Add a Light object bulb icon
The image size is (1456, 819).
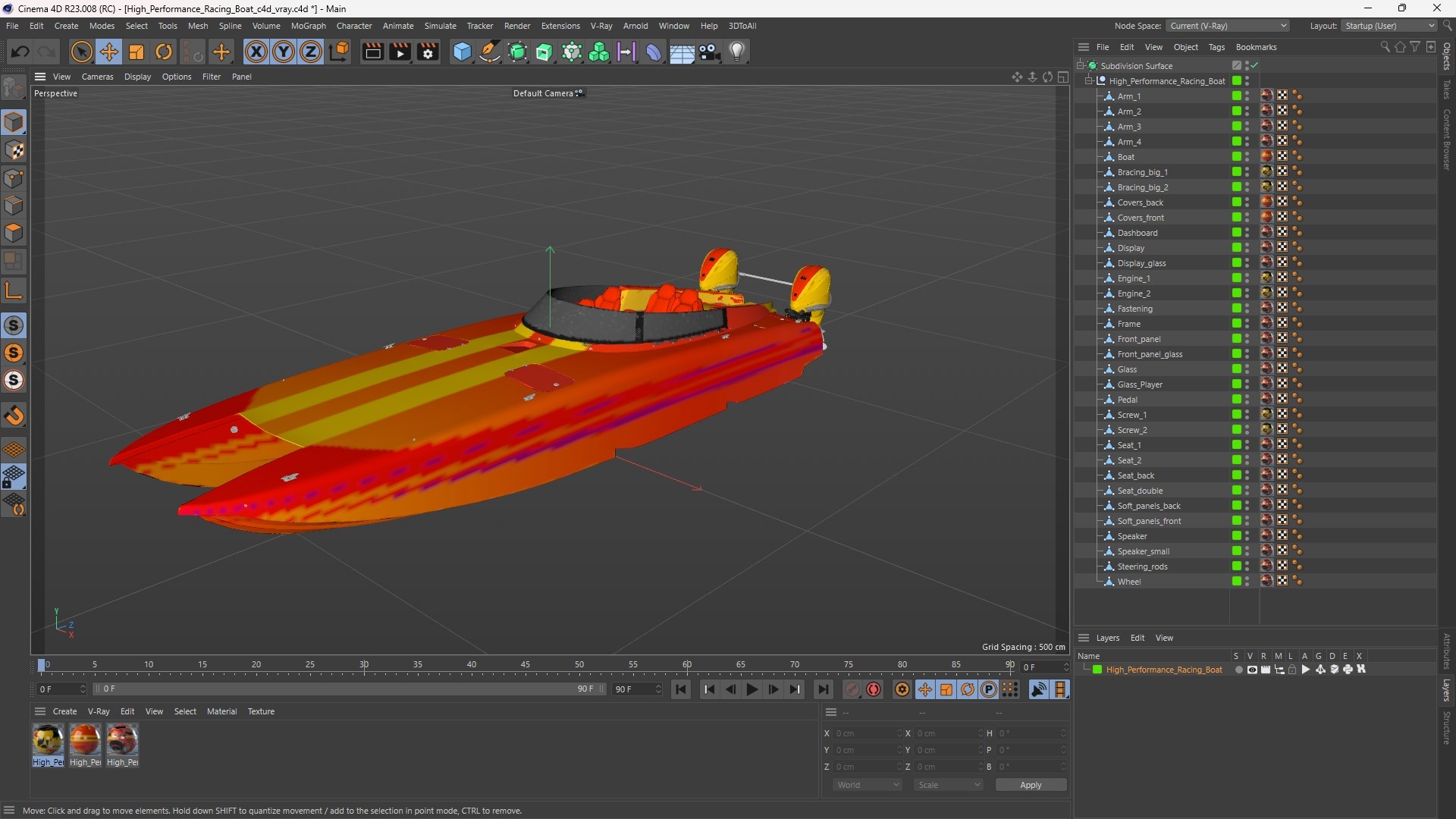737,52
